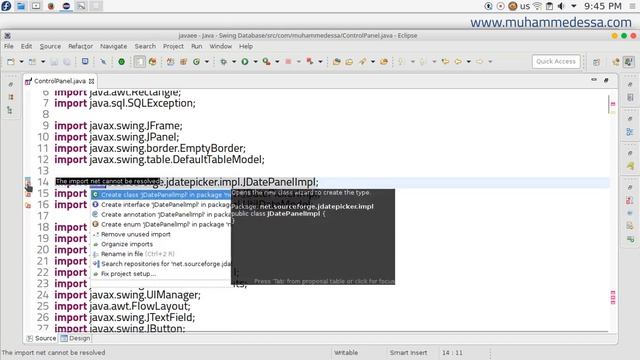Click the file manager icon in top panel
640x360 pixels.
pyautogui.click(x=21, y=6)
